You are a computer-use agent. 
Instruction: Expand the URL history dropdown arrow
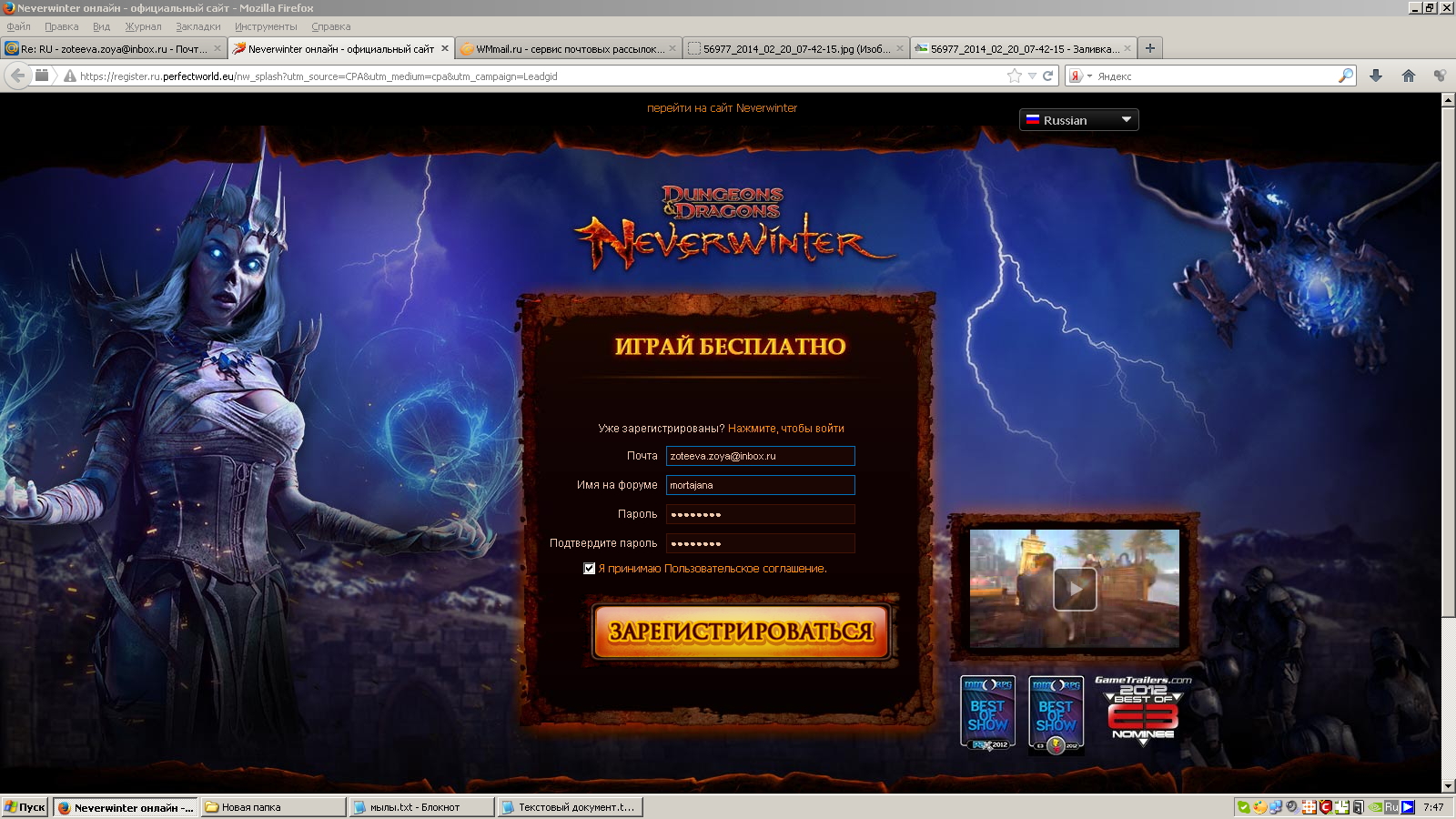point(1032,76)
